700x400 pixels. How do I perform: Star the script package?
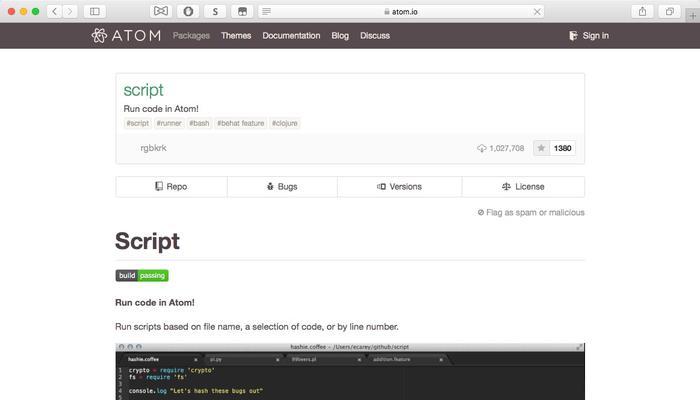541,148
